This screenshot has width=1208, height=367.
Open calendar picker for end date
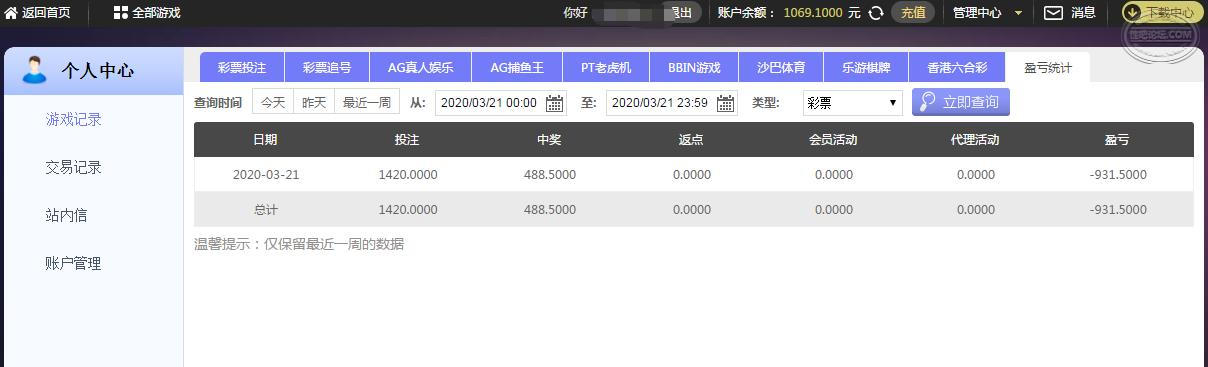[726, 103]
